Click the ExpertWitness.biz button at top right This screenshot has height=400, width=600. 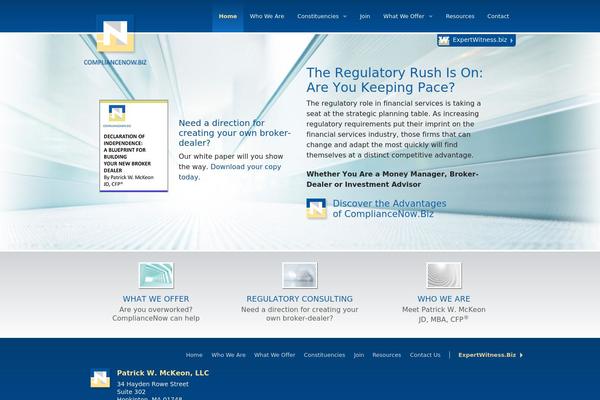point(476,40)
